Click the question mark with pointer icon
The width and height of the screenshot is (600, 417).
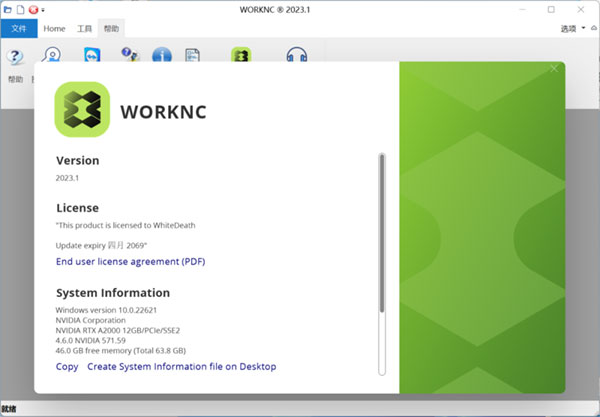coord(130,54)
